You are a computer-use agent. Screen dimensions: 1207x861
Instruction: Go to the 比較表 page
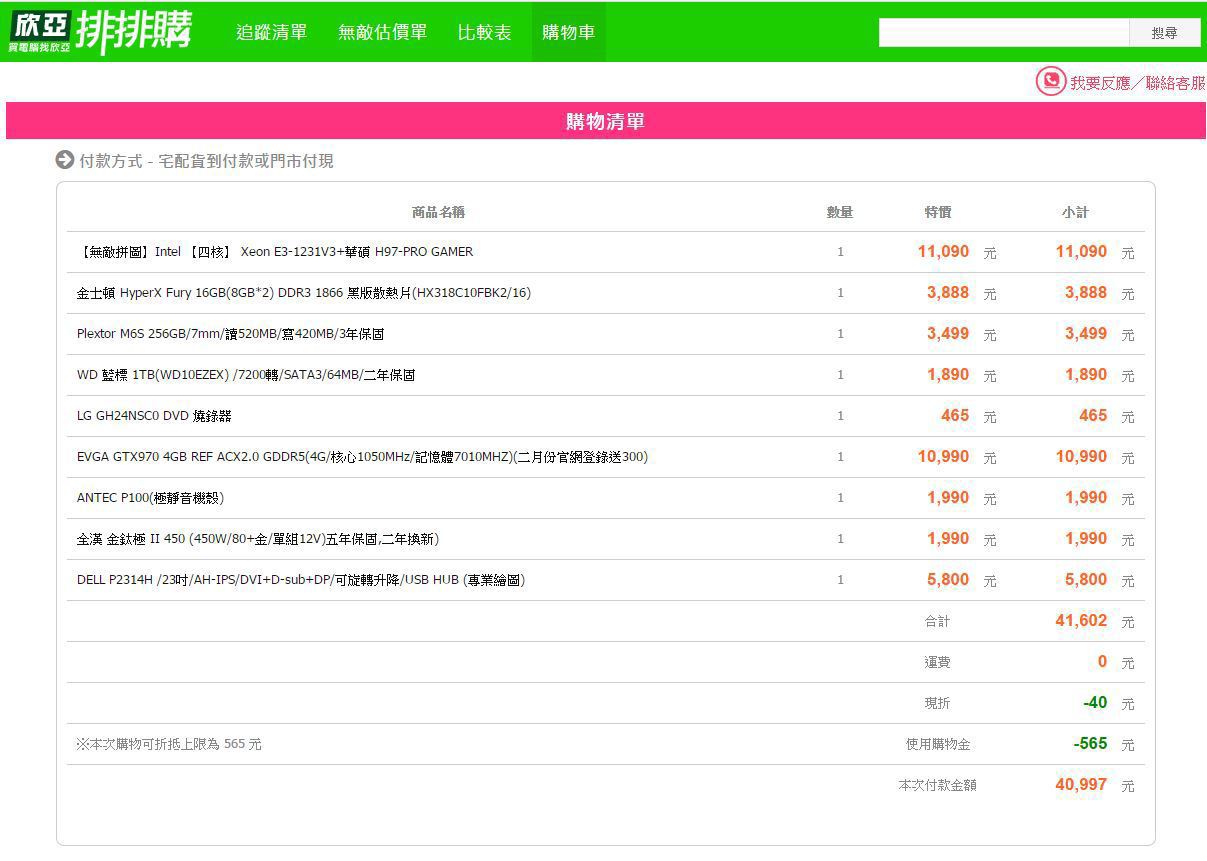(484, 32)
